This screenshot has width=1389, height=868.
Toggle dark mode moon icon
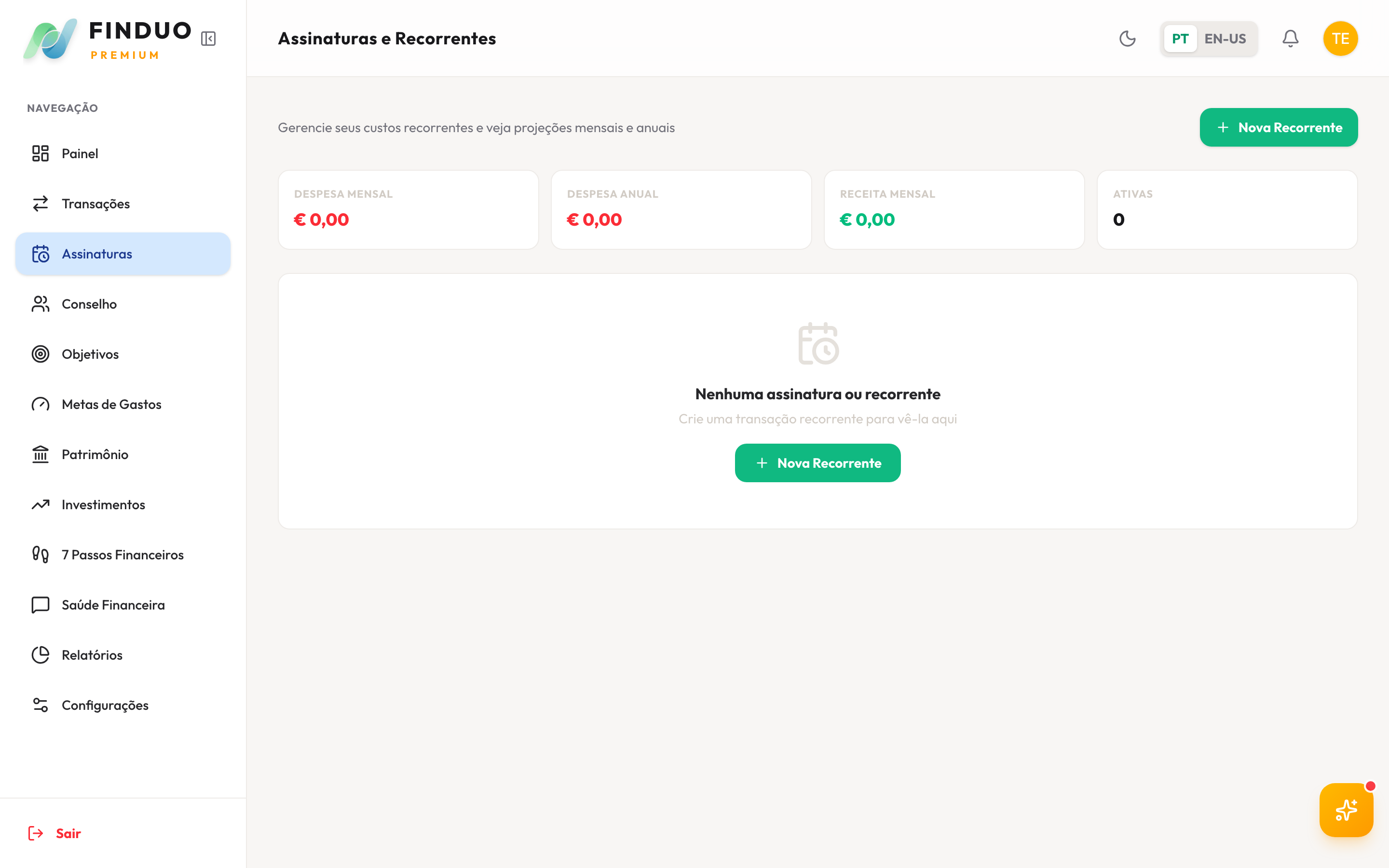pos(1127,39)
